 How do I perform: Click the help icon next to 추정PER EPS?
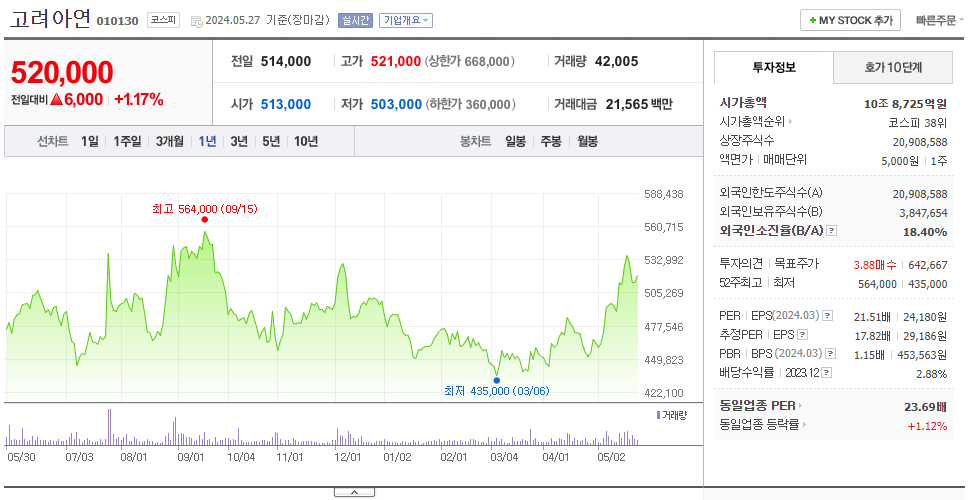(802, 335)
